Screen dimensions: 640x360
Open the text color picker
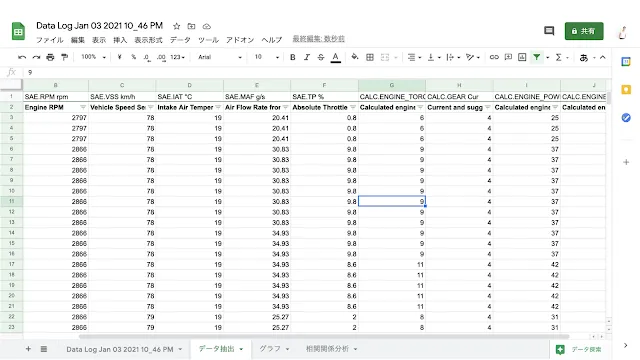pos(336,58)
